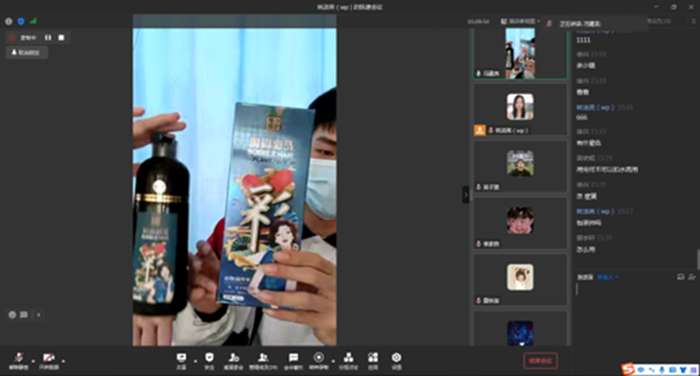Open the view layout dropdown at top
The image size is (700, 376).
pyautogui.click(x=520, y=21)
